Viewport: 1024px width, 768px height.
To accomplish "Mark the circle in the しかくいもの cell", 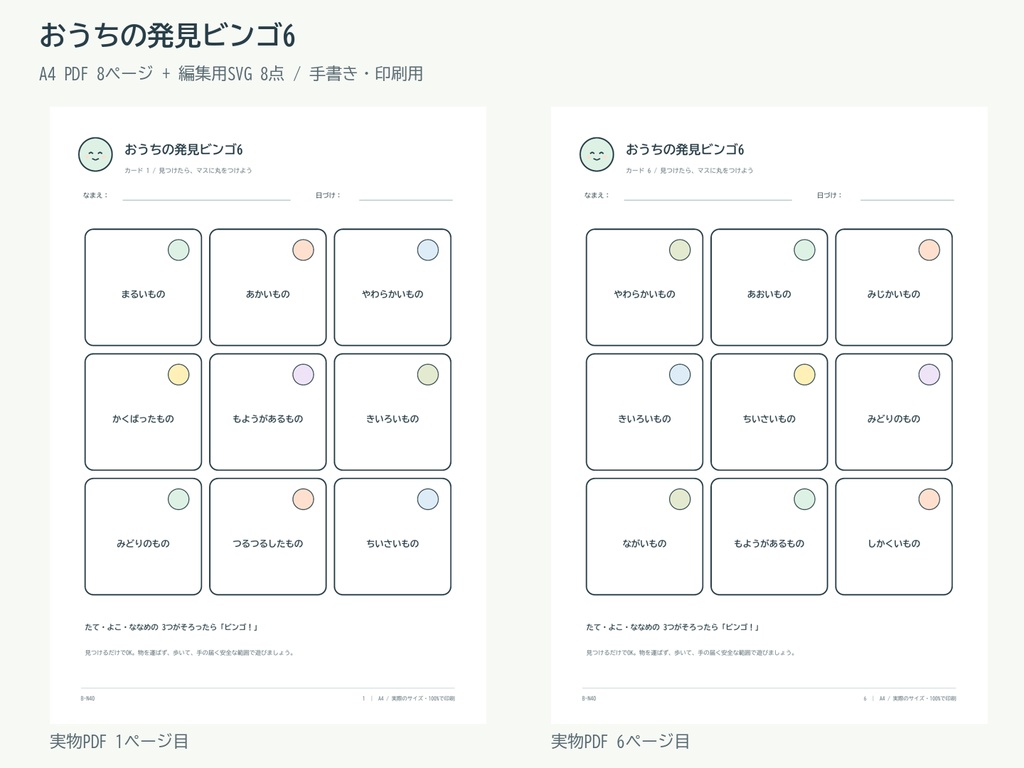I will pyautogui.click(x=929, y=500).
